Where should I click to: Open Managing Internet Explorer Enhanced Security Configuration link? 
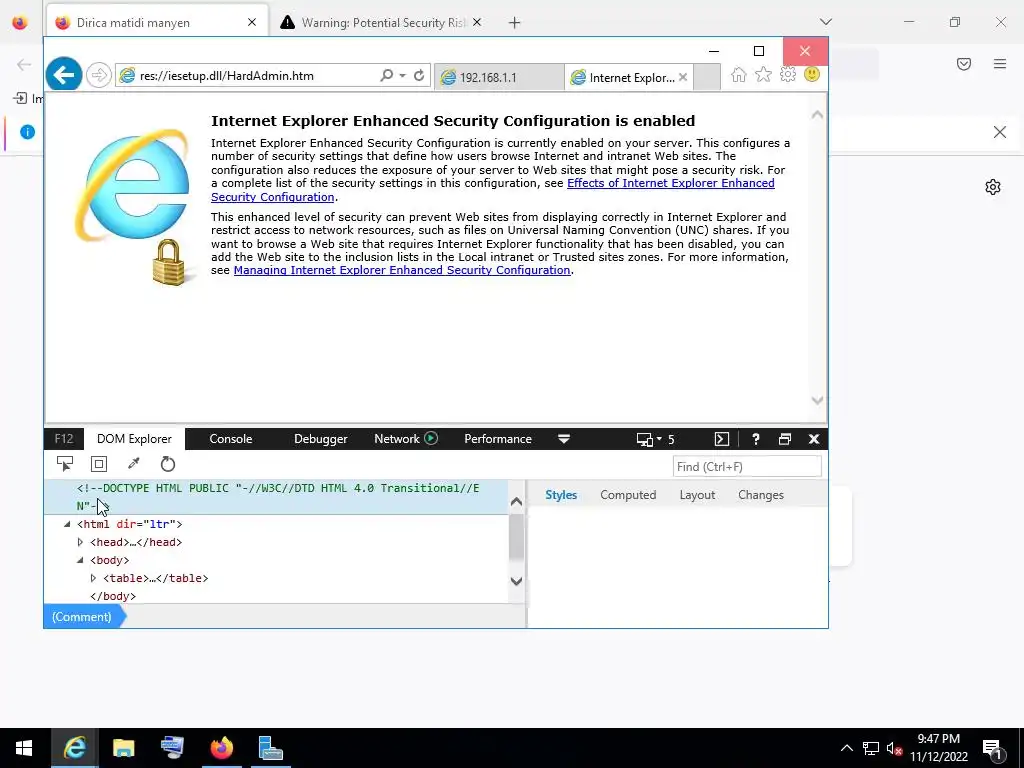point(402,270)
